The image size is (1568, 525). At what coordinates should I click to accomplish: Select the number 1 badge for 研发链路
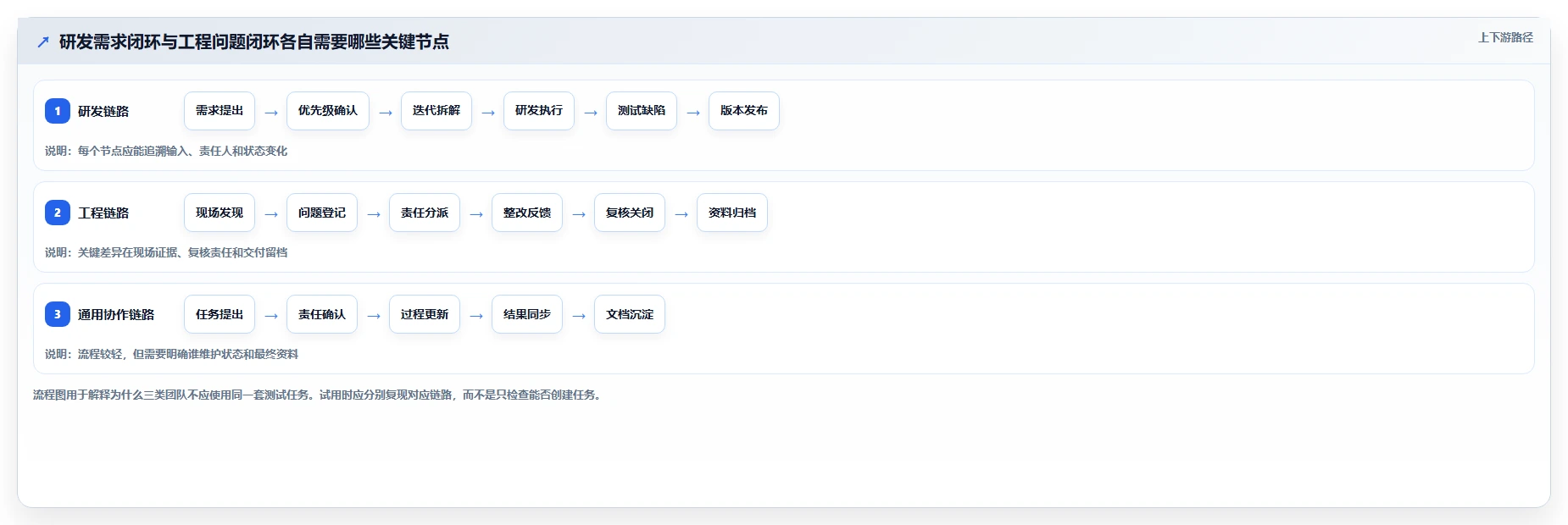tap(58, 111)
